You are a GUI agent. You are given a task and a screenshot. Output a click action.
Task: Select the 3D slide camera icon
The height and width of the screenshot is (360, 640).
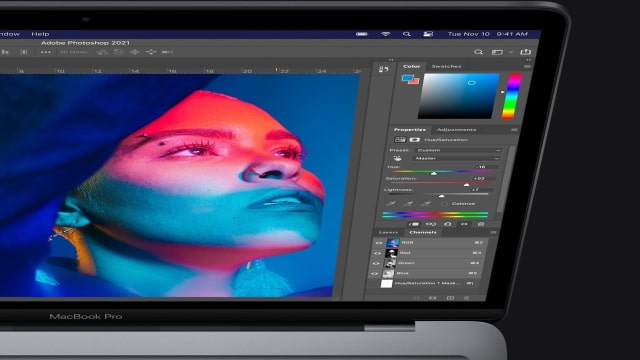pyautogui.click(x=151, y=52)
